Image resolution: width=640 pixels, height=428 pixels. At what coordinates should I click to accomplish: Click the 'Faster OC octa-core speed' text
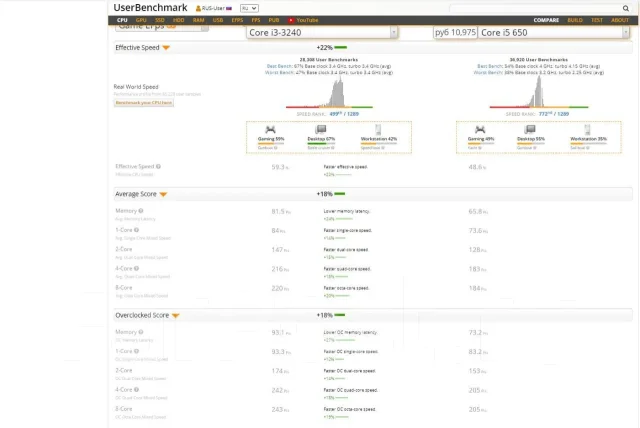click(349, 409)
